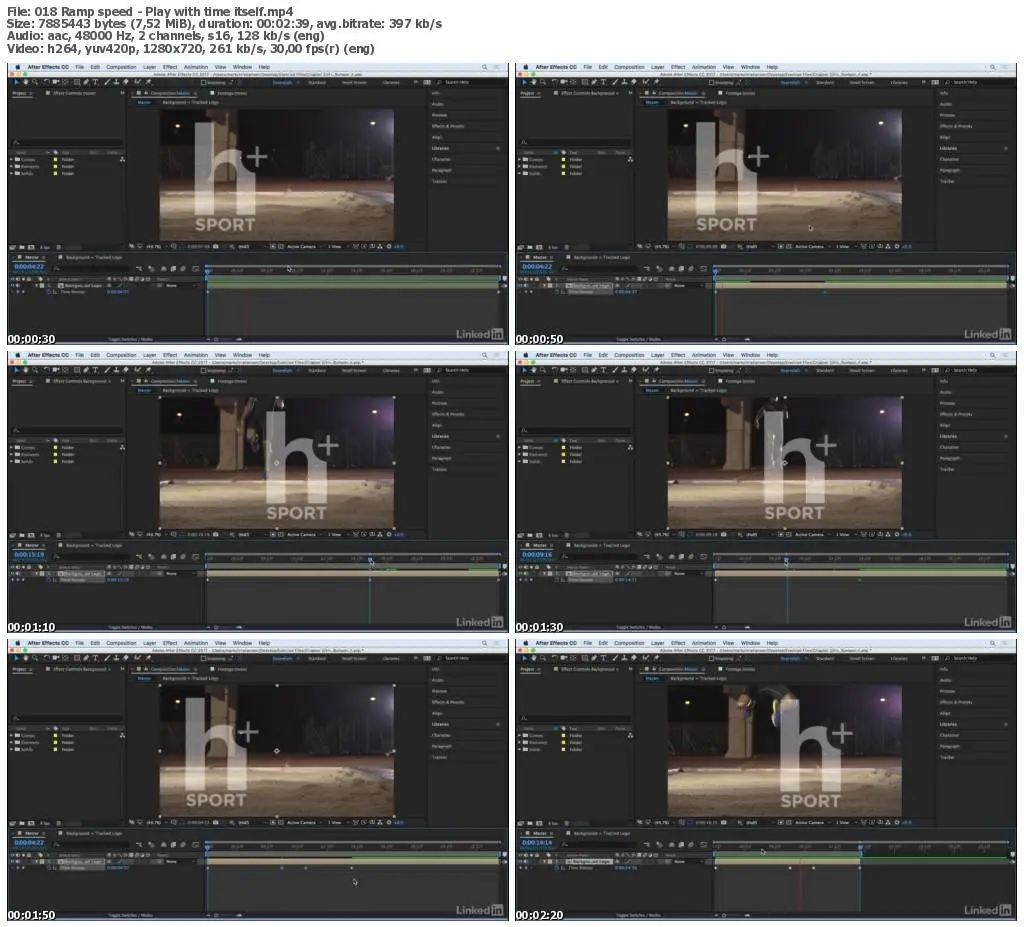Open the Animation menu in the 00:01:50 frame
This screenshot has height=927, width=1024.
(196, 643)
